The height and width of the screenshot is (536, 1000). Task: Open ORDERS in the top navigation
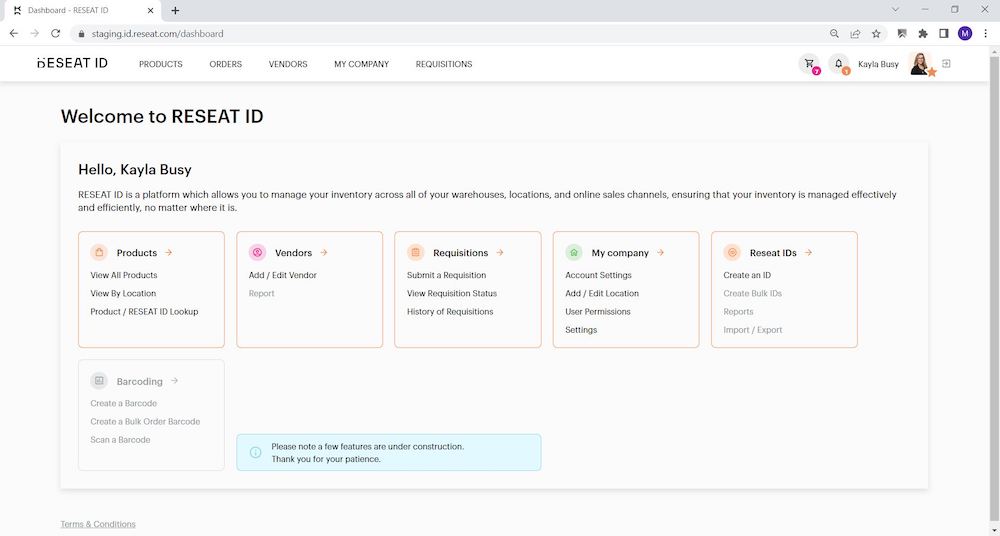(226, 64)
